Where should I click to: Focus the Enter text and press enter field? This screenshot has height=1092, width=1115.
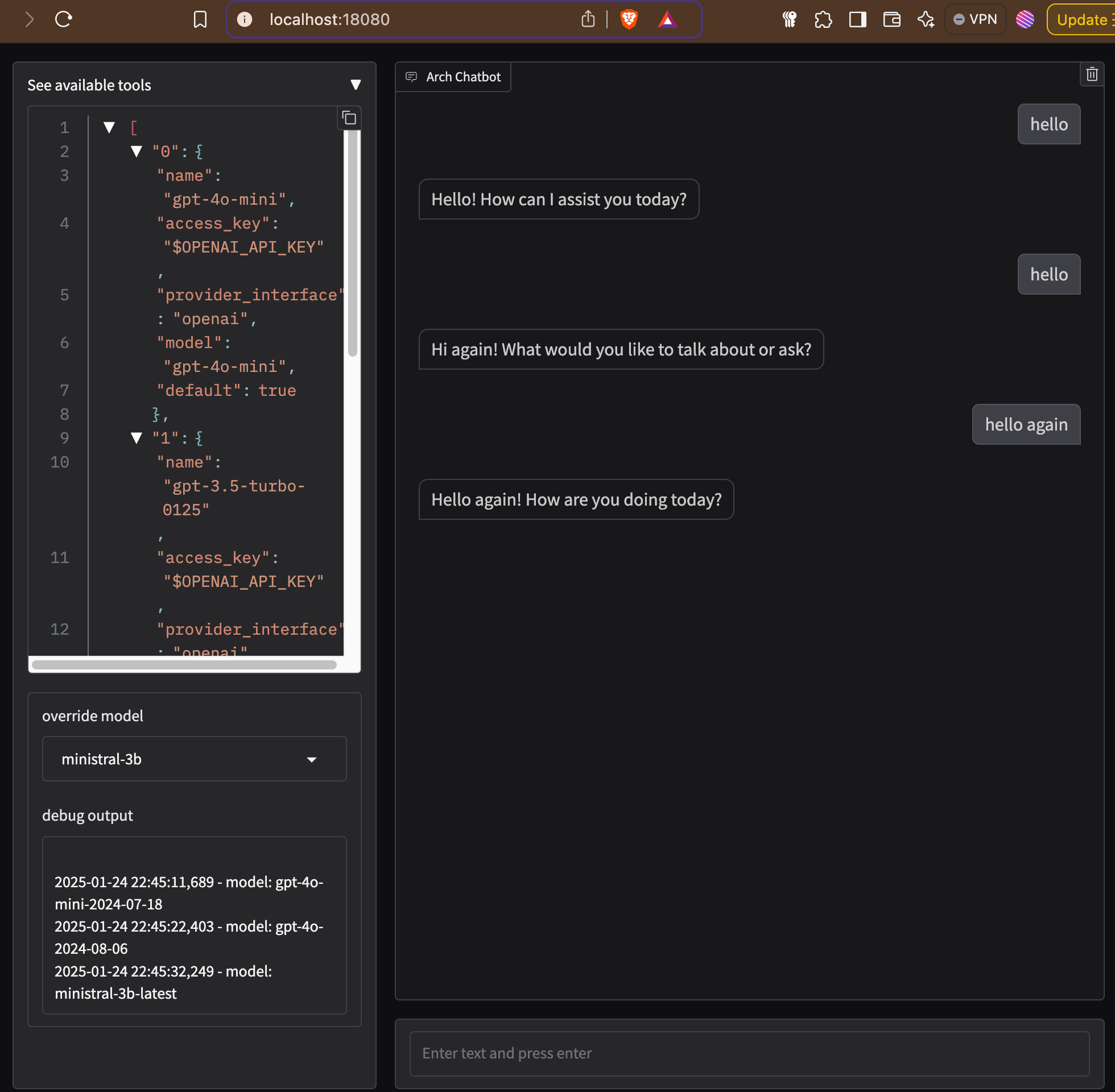tap(749, 1053)
